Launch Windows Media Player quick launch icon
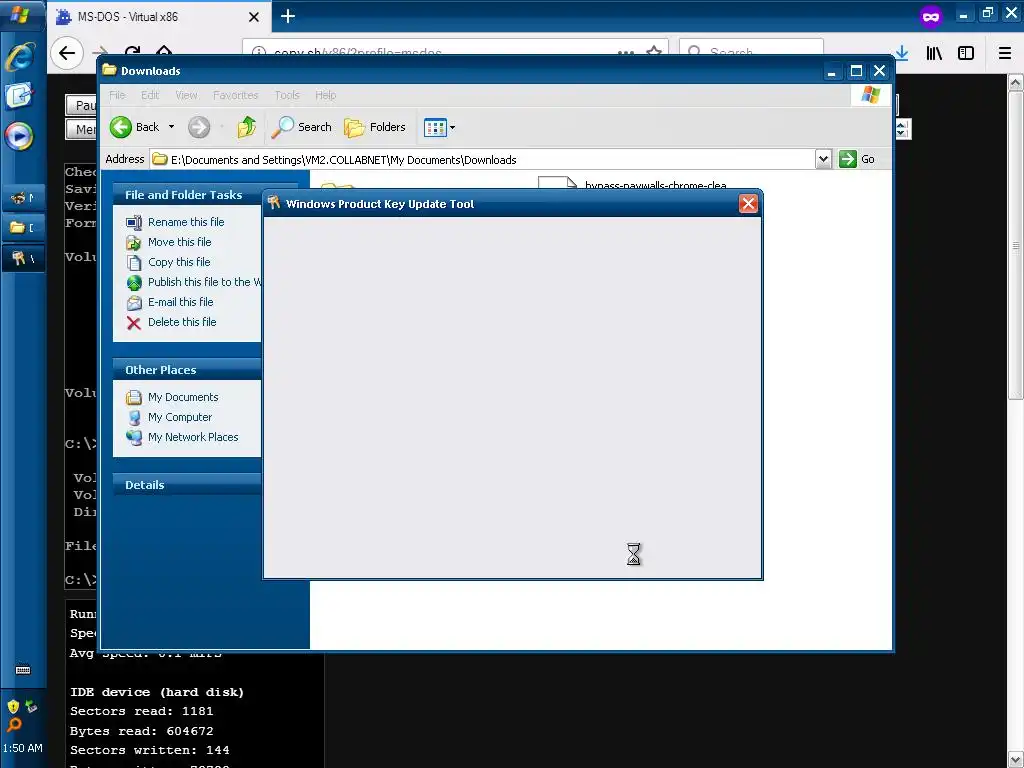 (x=20, y=136)
